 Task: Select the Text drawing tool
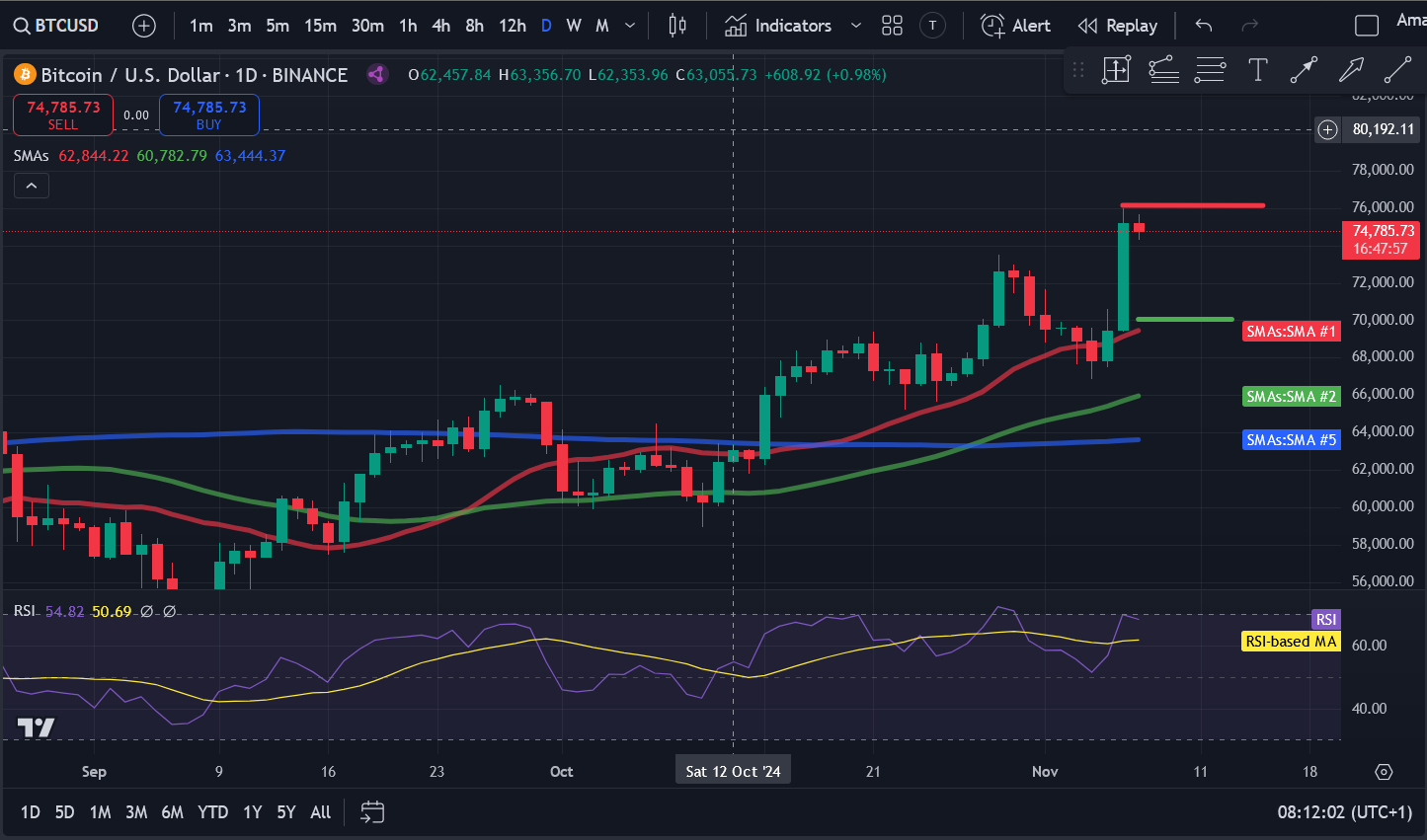click(1258, 70)
